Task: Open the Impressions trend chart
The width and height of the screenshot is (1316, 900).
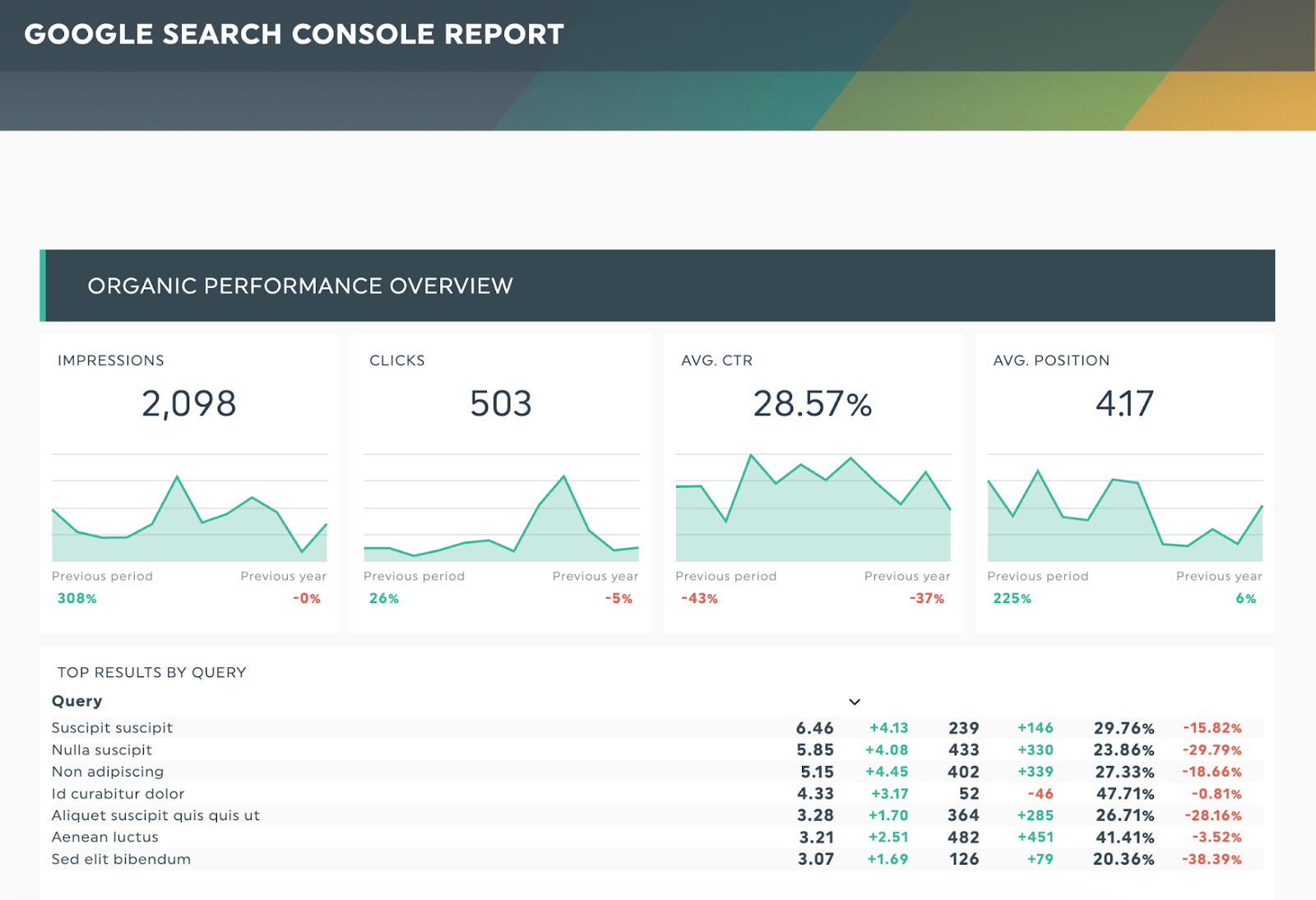Action: 189,514
